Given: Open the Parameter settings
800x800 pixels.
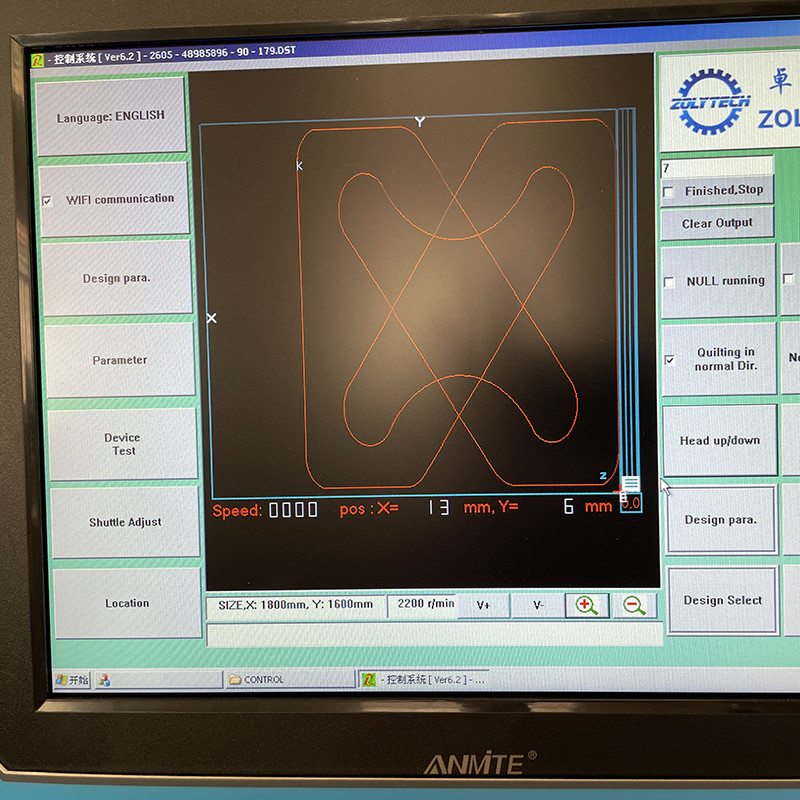Looking at the screenshot, I should tap(119, 360).
